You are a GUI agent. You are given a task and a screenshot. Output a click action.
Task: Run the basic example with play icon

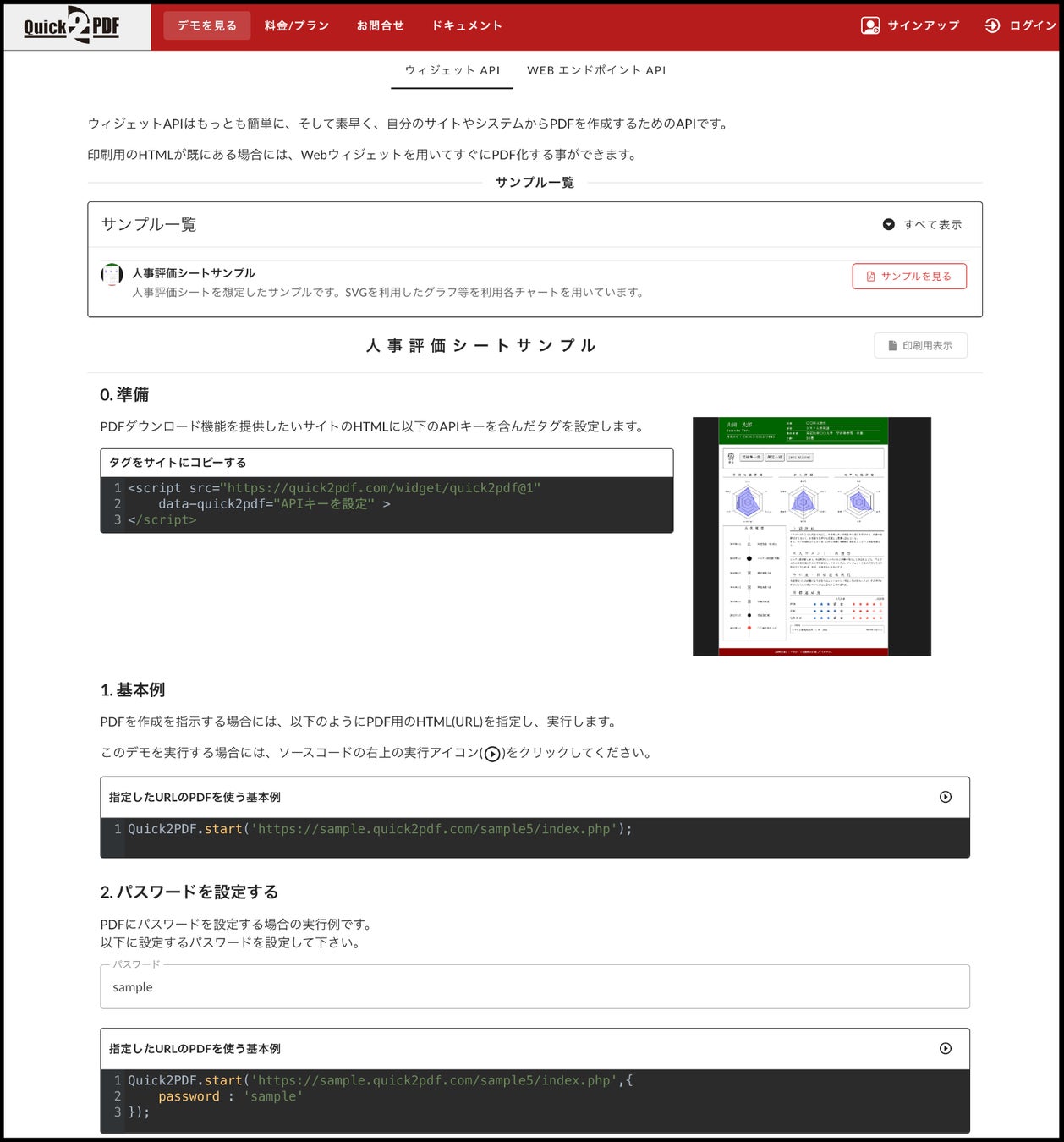coord(946,797)
